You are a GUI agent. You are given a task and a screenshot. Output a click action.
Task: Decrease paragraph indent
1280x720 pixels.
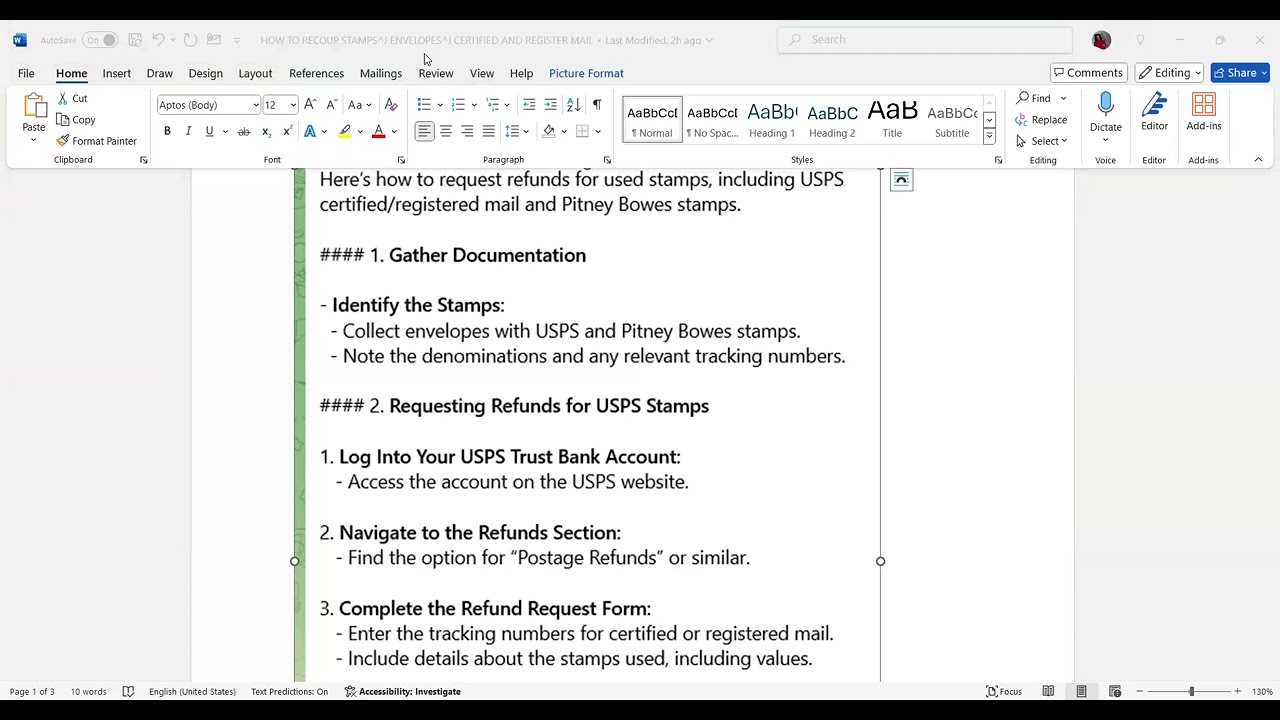529,104
